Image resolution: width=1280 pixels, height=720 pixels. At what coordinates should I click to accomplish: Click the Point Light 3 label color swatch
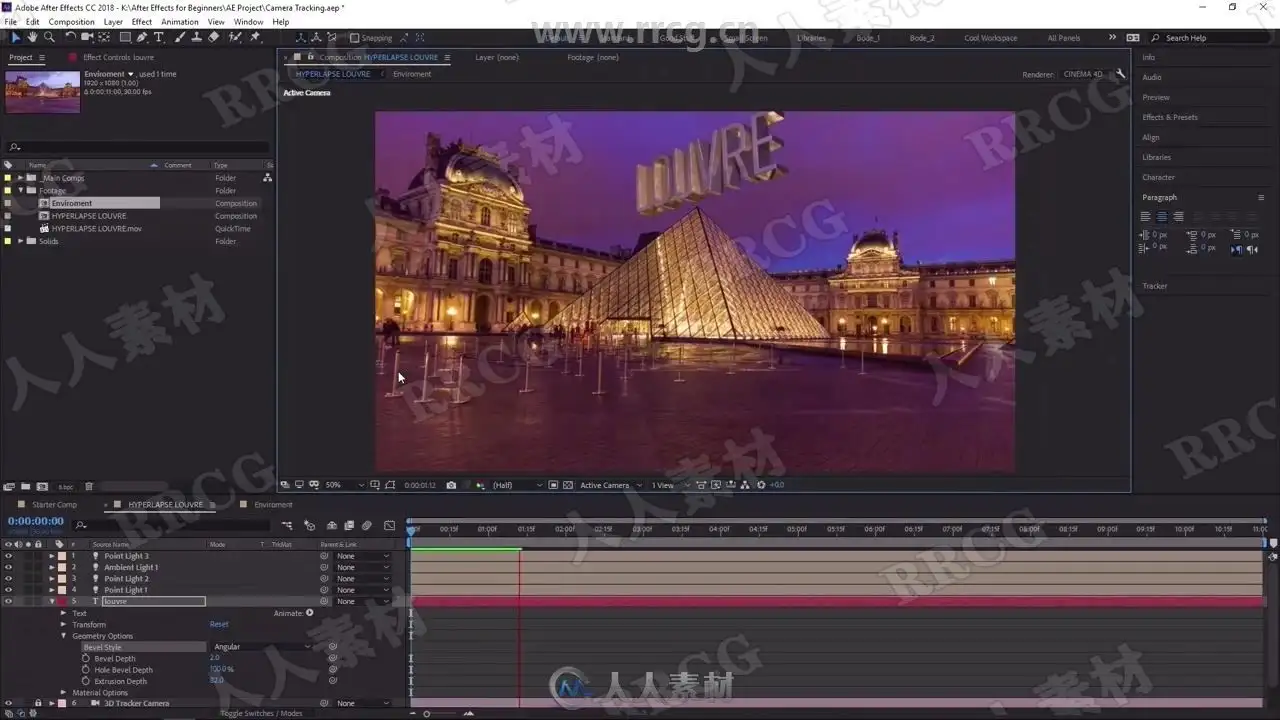click(x=62, y=556)
